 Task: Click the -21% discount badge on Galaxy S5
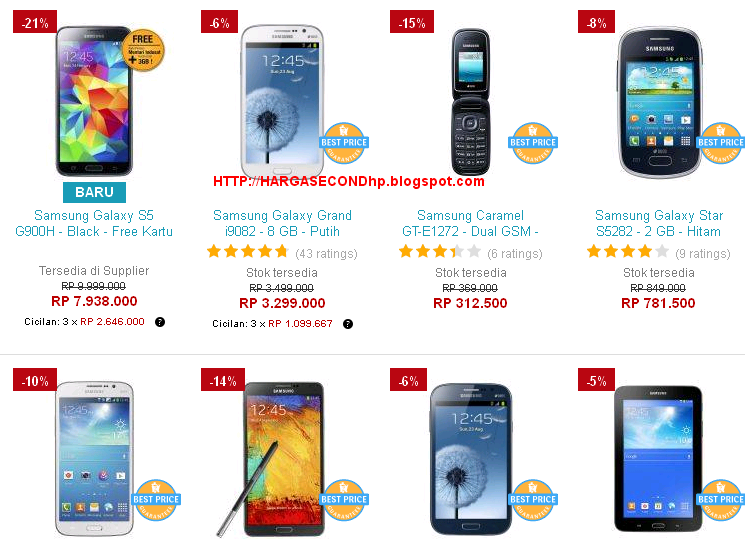coord(35,22)
